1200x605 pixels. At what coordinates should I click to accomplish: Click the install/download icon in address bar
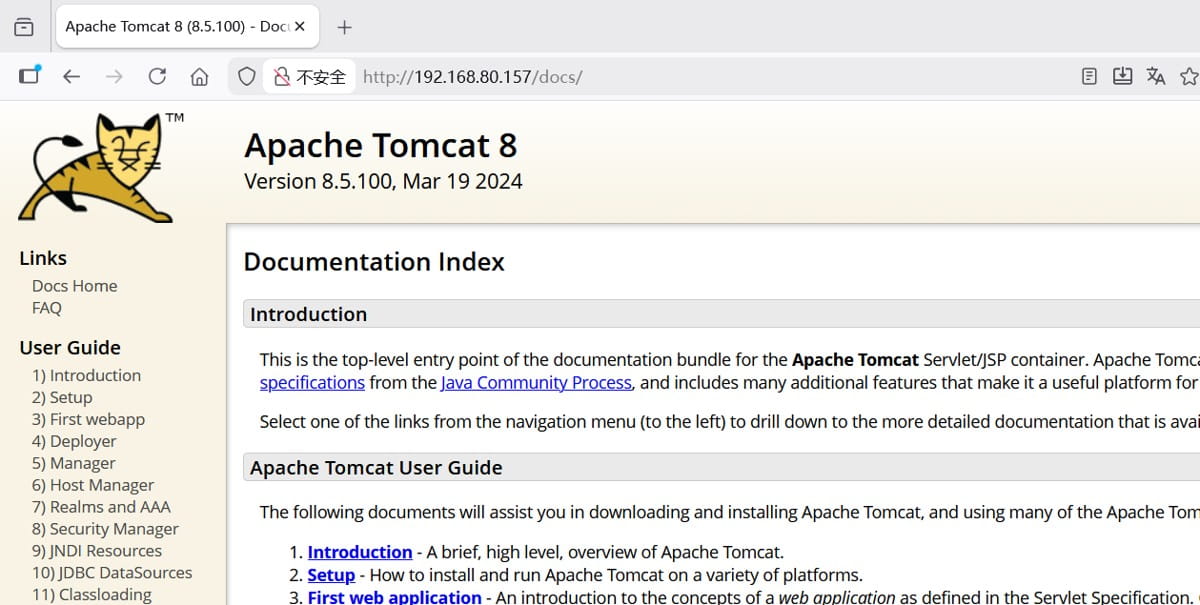(x=1122, y=76)
